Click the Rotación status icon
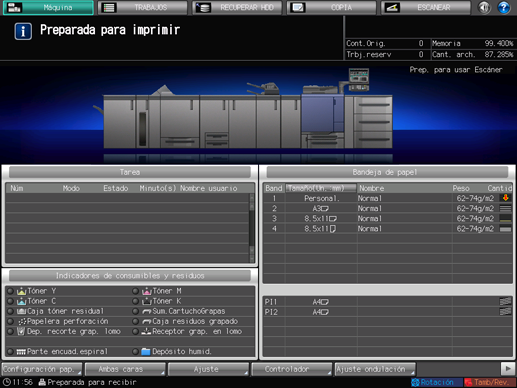 tap(415, 382)
